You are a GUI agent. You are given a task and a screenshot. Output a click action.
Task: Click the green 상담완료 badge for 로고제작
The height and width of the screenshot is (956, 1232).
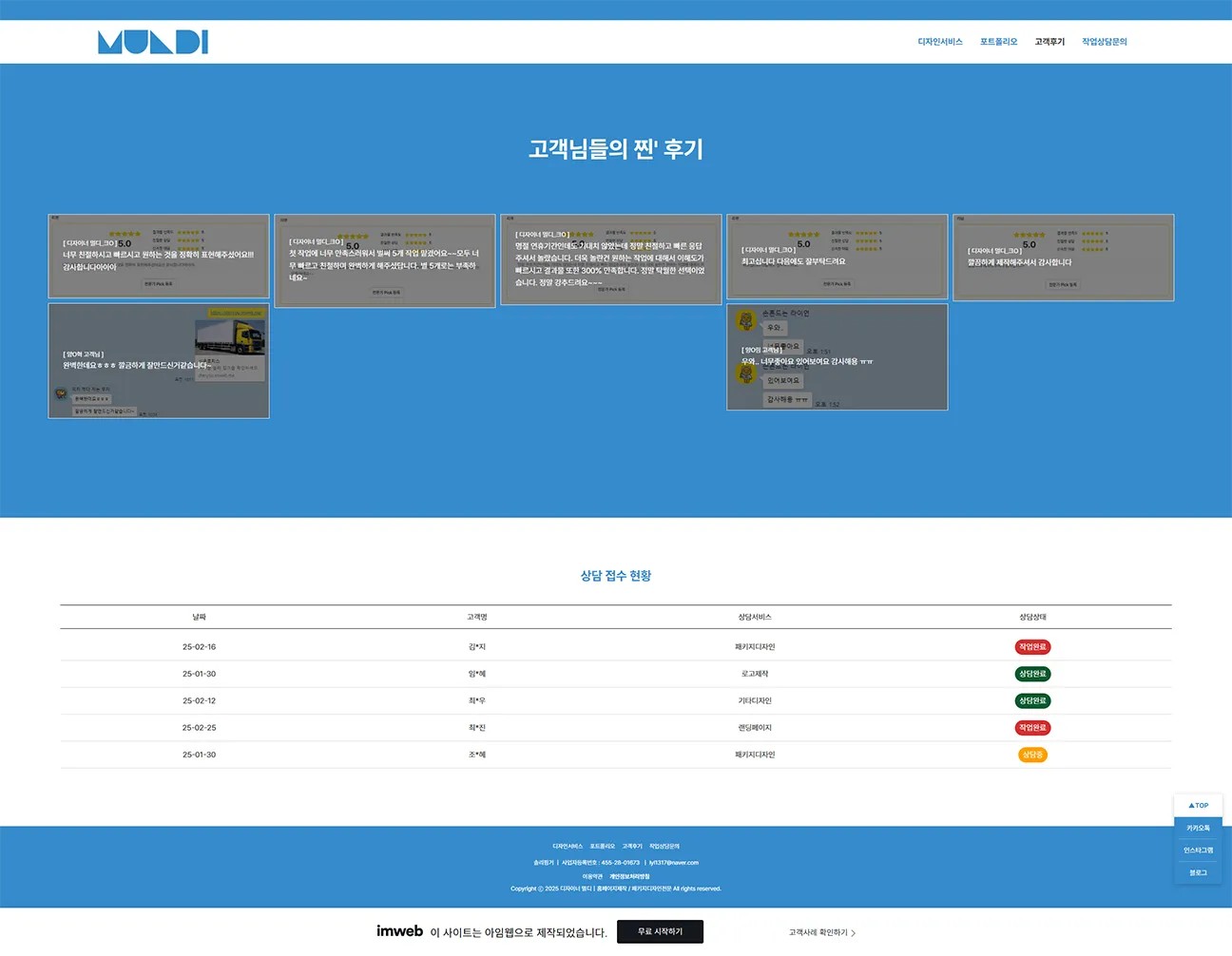coord(1032,674)
